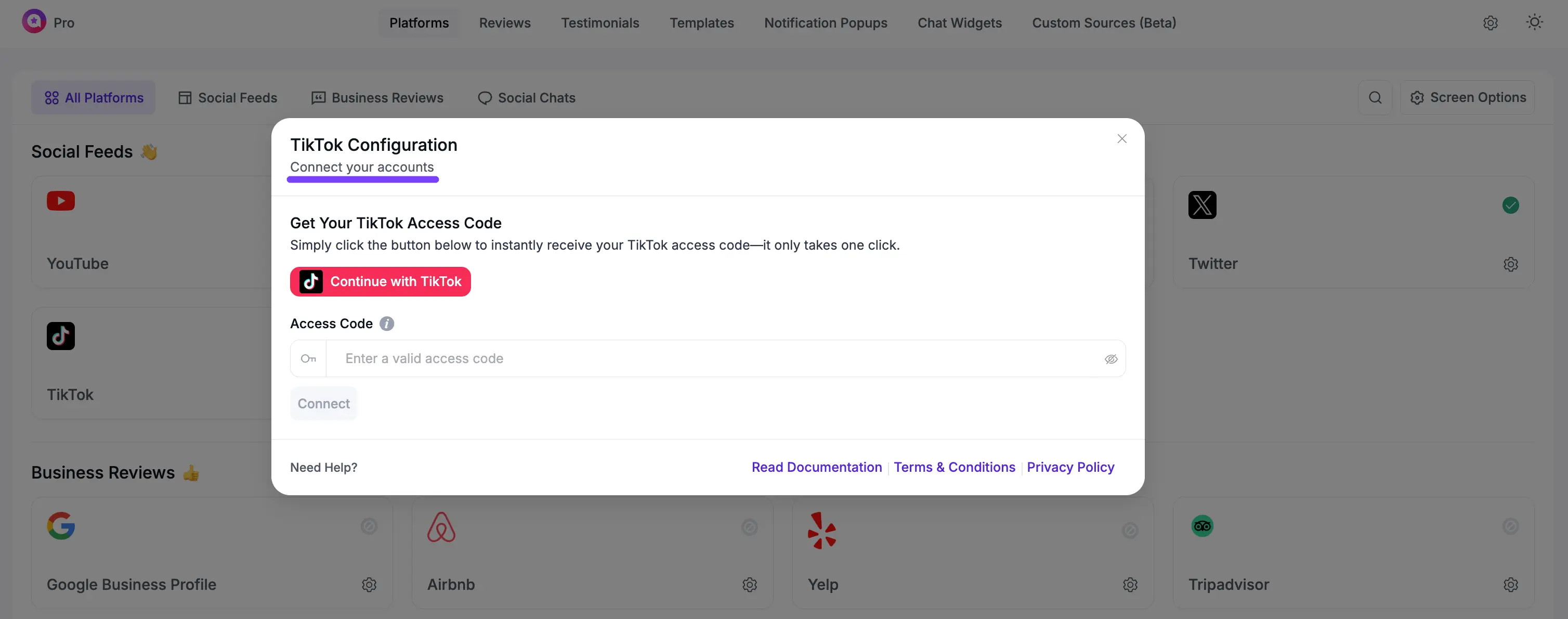1568x619 pixels.
Task: Click the Tripadvisor owl icon
Action: (1201, 526)
